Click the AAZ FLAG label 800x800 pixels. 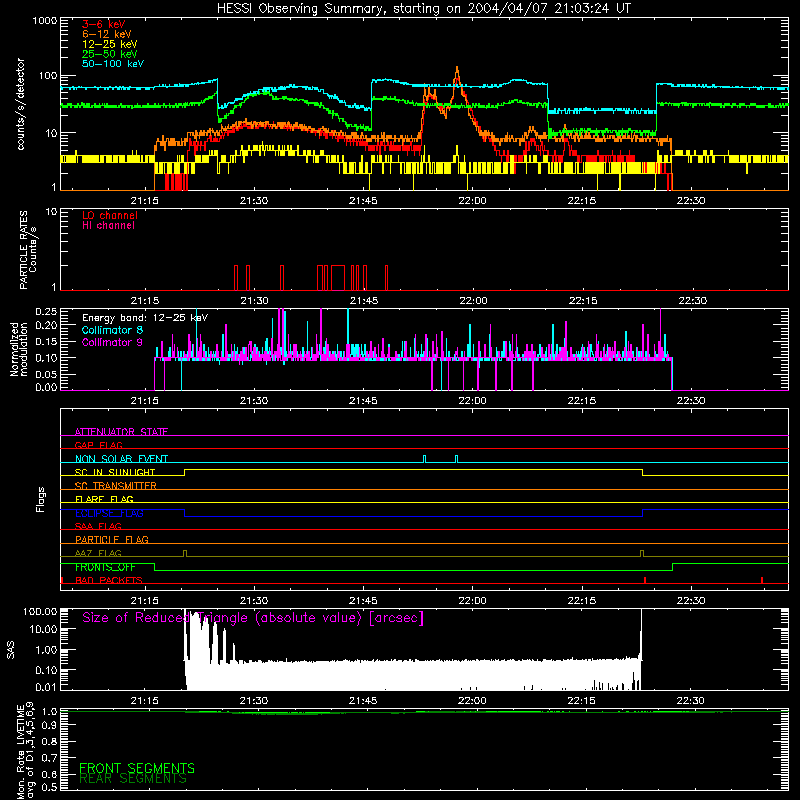coord(98,553)
